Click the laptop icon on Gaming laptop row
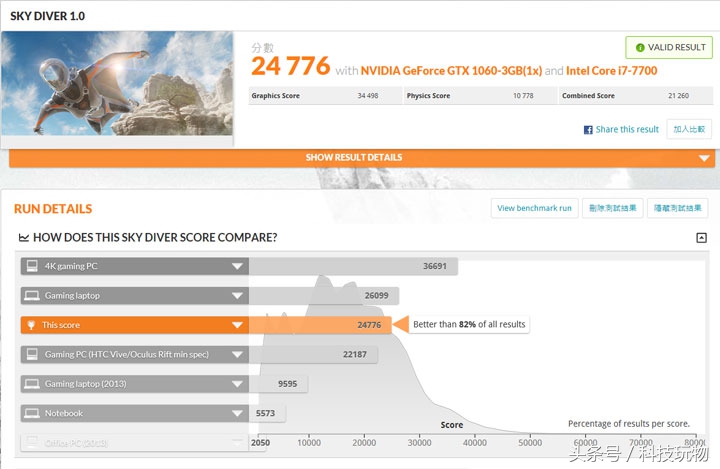The height and width of the screenshot is (469, 720). (x=32, y=295)
